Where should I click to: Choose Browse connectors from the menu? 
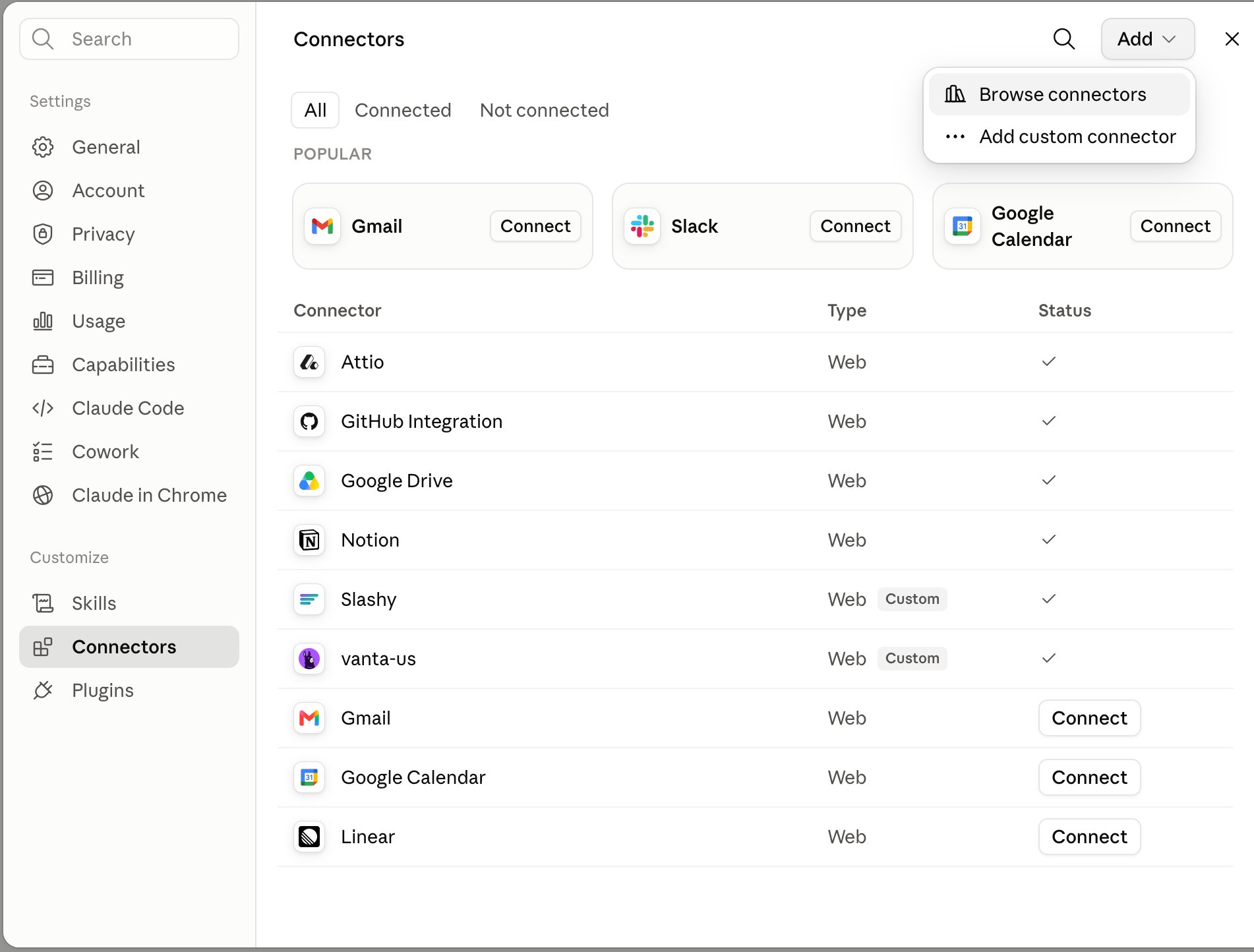point(1059,94)
